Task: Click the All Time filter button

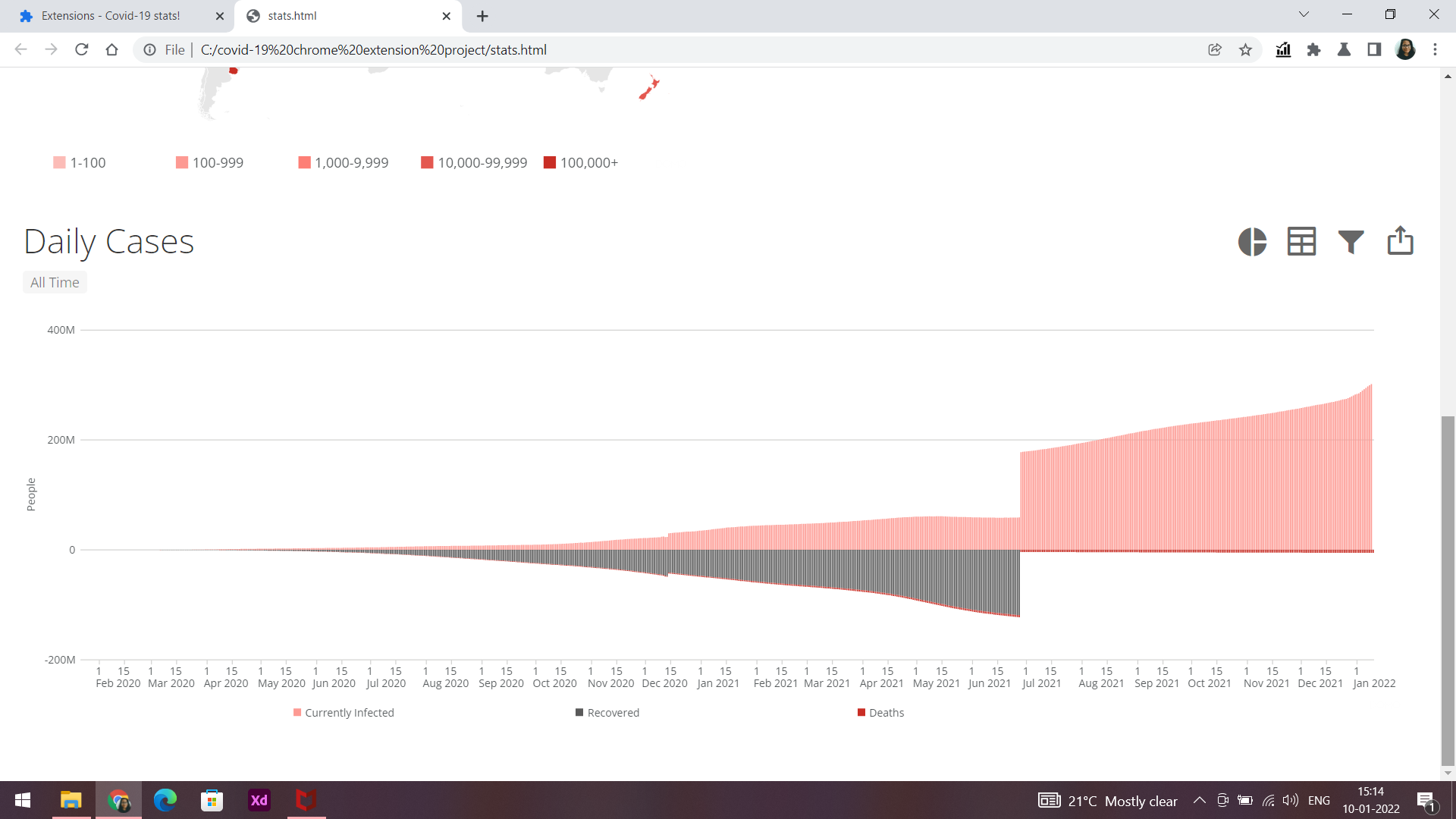Action: click(55, 283)
